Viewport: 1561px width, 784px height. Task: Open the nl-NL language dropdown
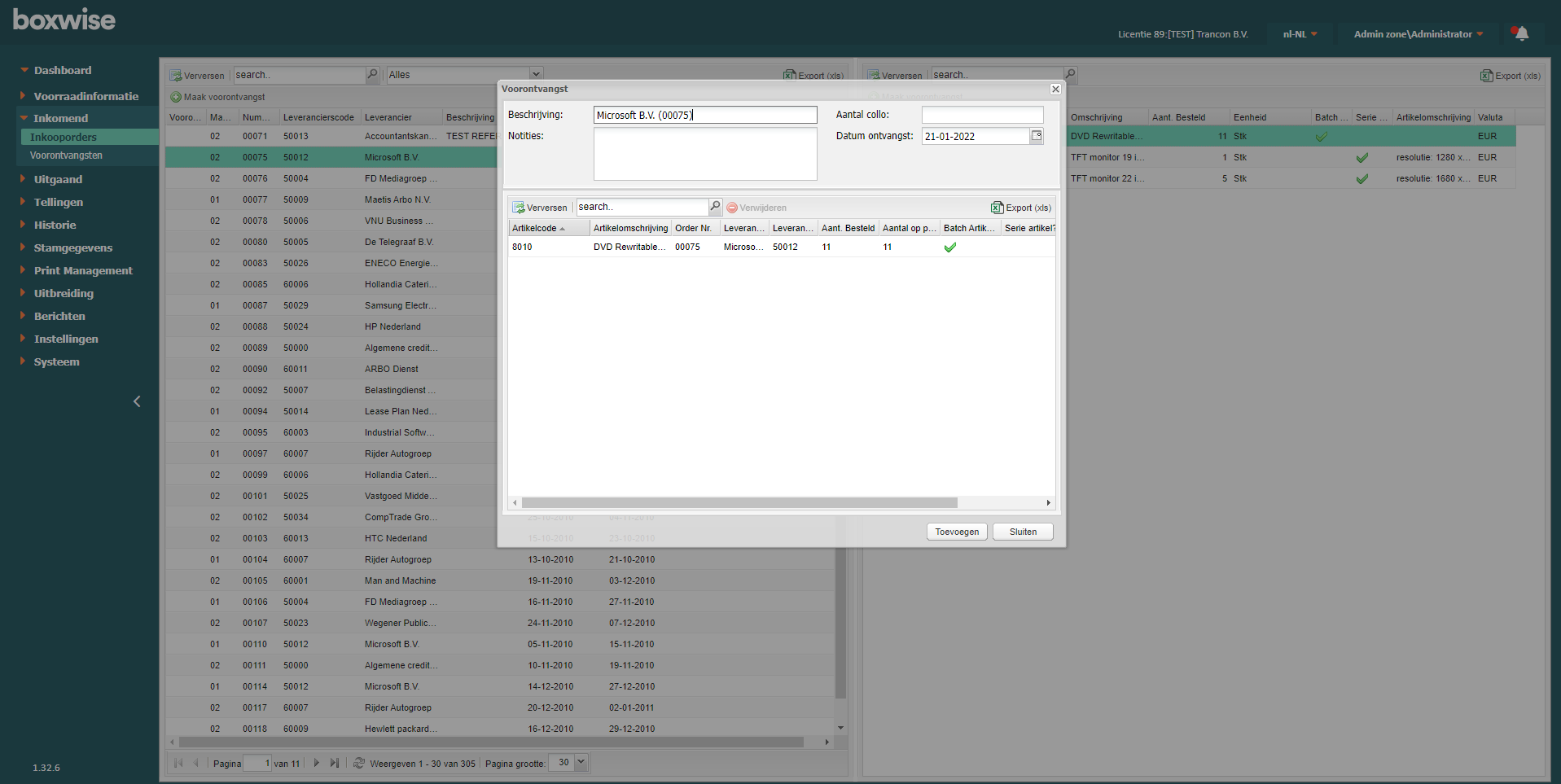1300,34
